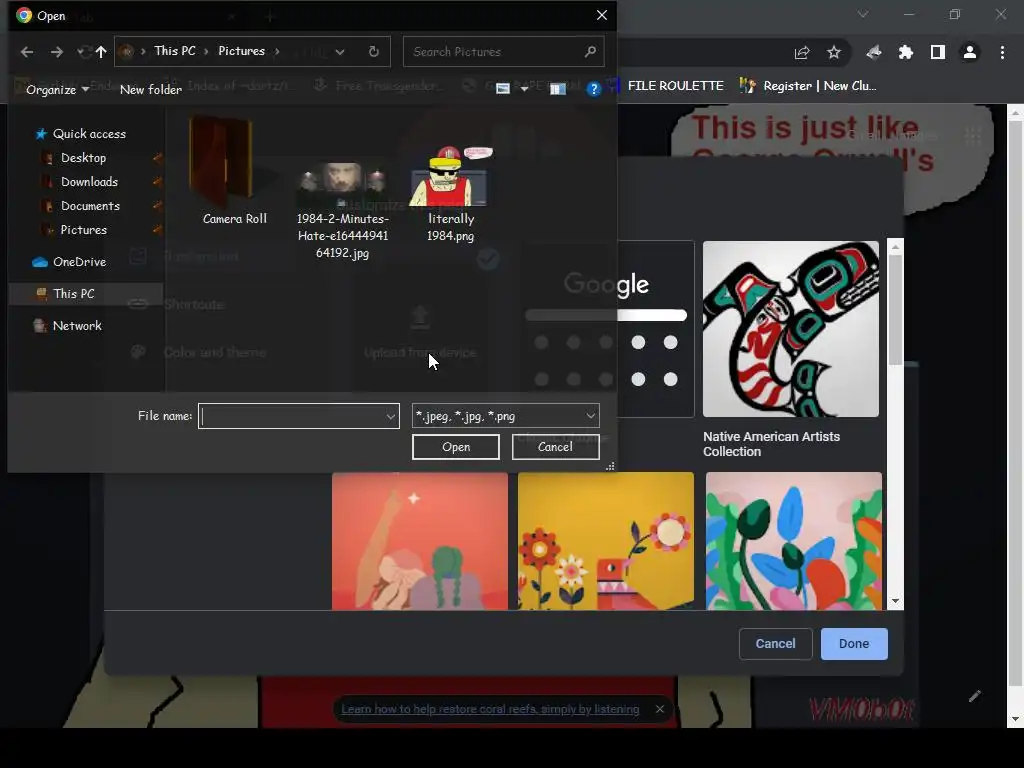Bookmark this page with the star icon
Image resolution: width=1024 pixels, height=768 pixels.
pos(834,53)
